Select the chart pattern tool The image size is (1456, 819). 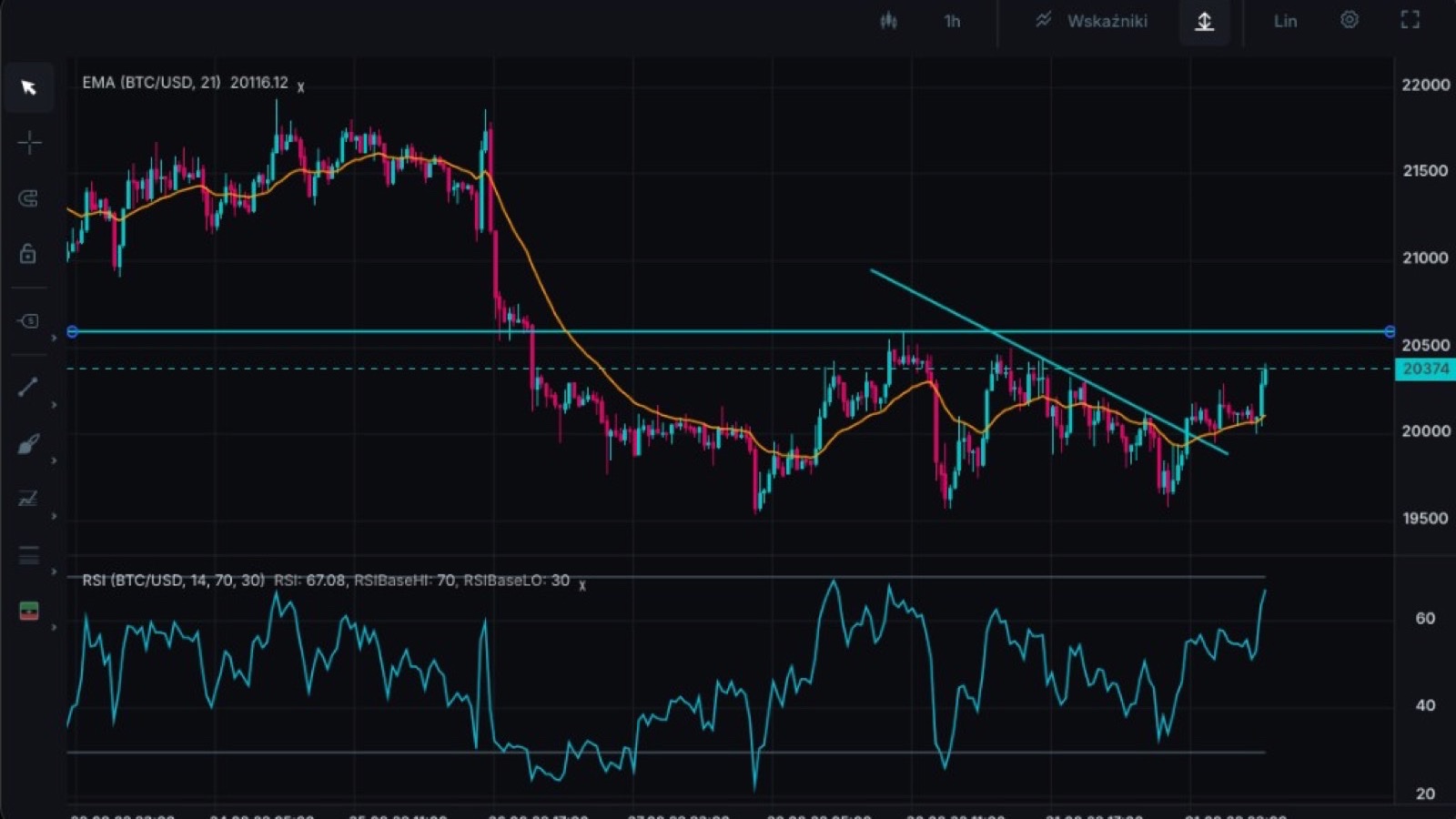(28, 499)
